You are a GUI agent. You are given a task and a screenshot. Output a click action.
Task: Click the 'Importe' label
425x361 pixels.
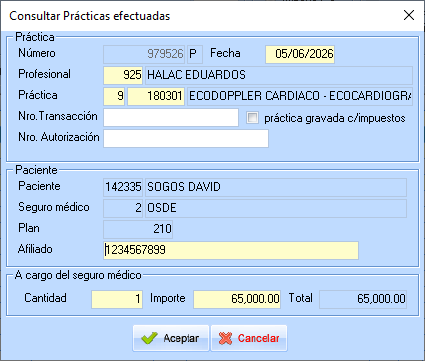[x=168, y=298]
